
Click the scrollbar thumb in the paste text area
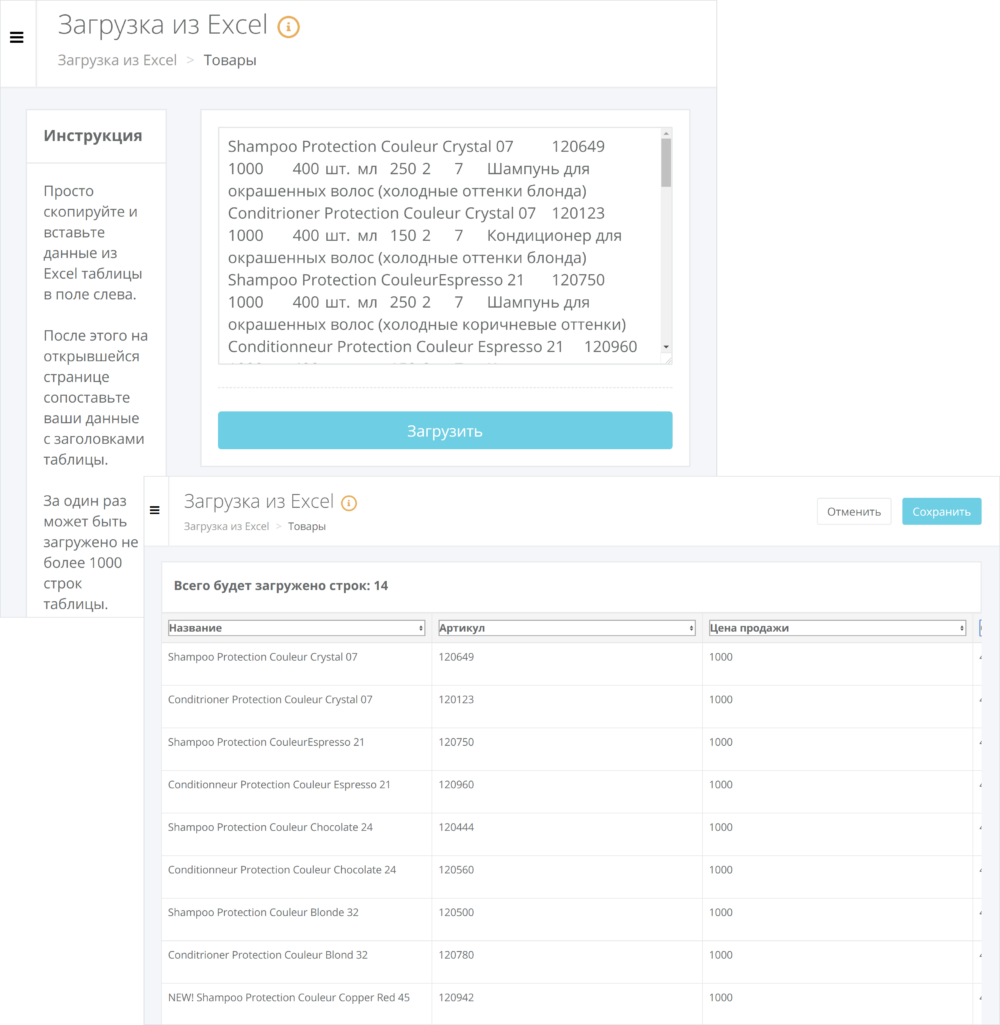point(666,163)
